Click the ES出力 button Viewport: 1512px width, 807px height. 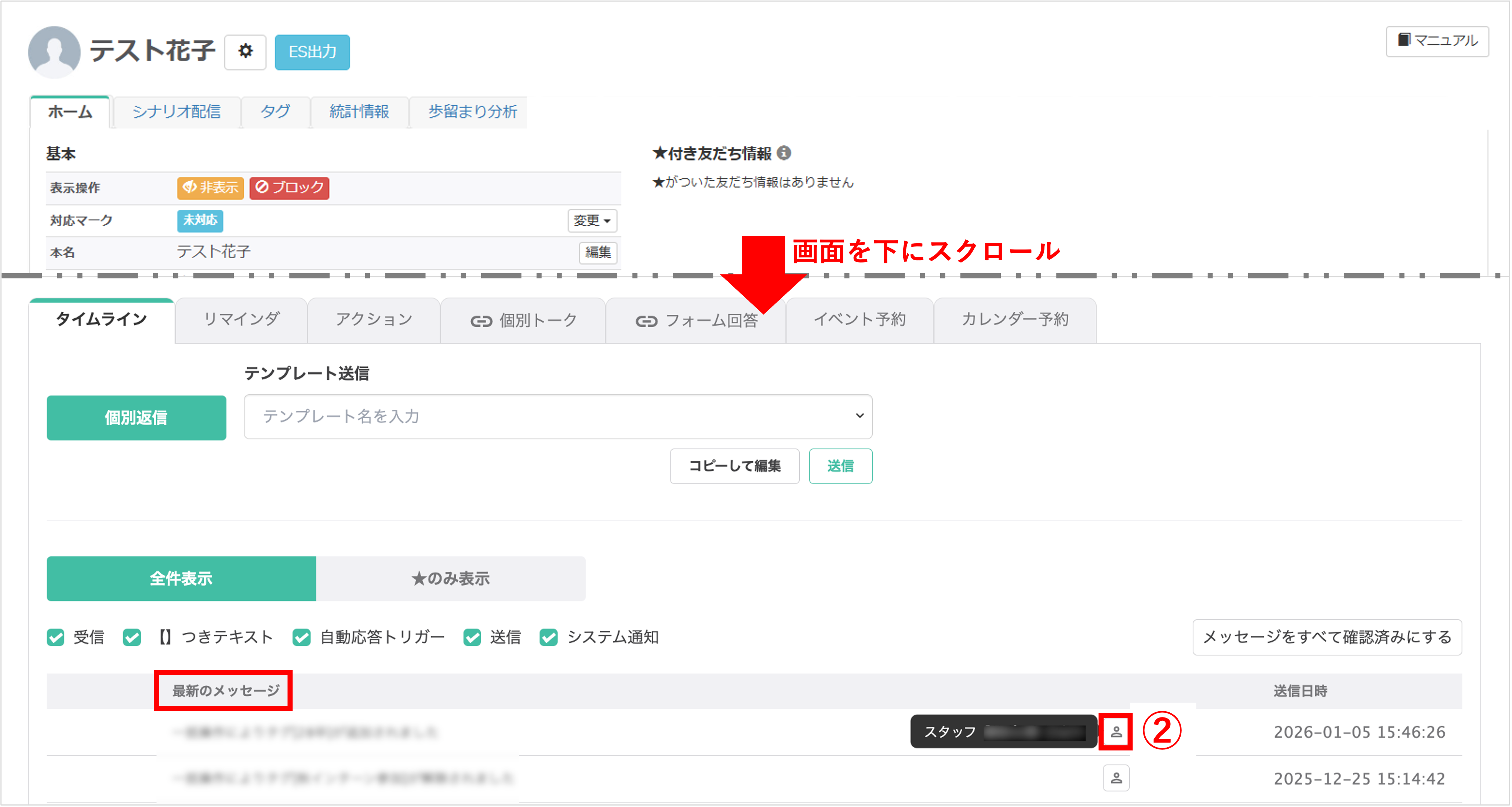coord(312,52)
